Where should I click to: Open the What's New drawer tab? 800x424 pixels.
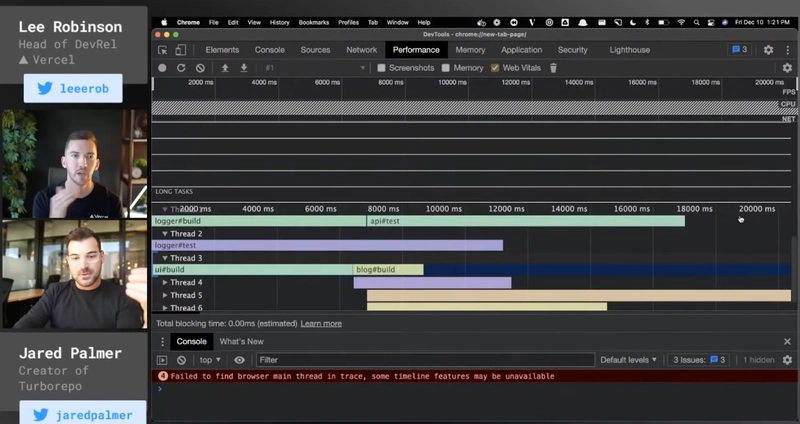pyautogui.click(x=241, y=341)
